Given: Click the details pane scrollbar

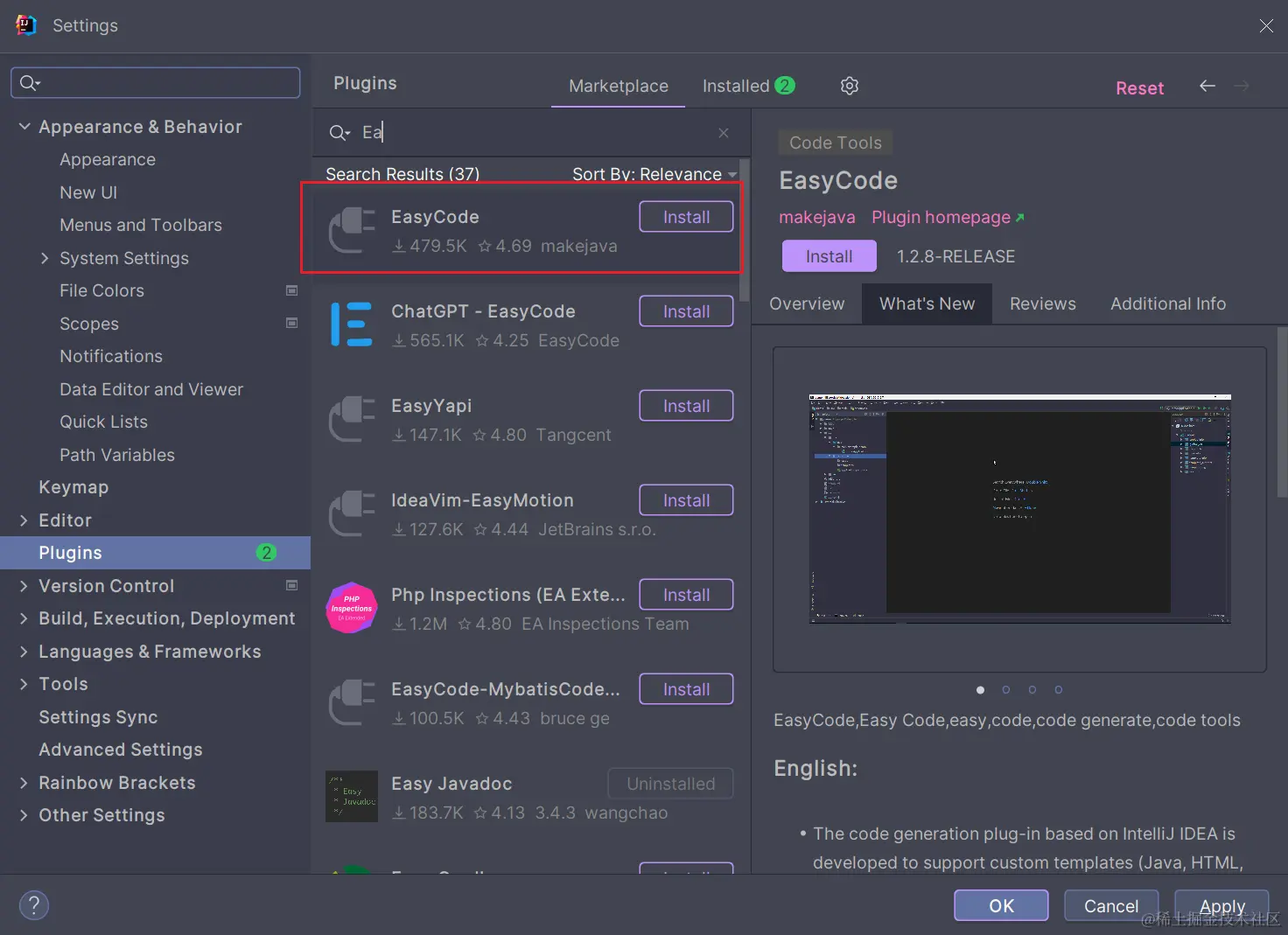Looking at the screenshot, I should pos(1282,411).
